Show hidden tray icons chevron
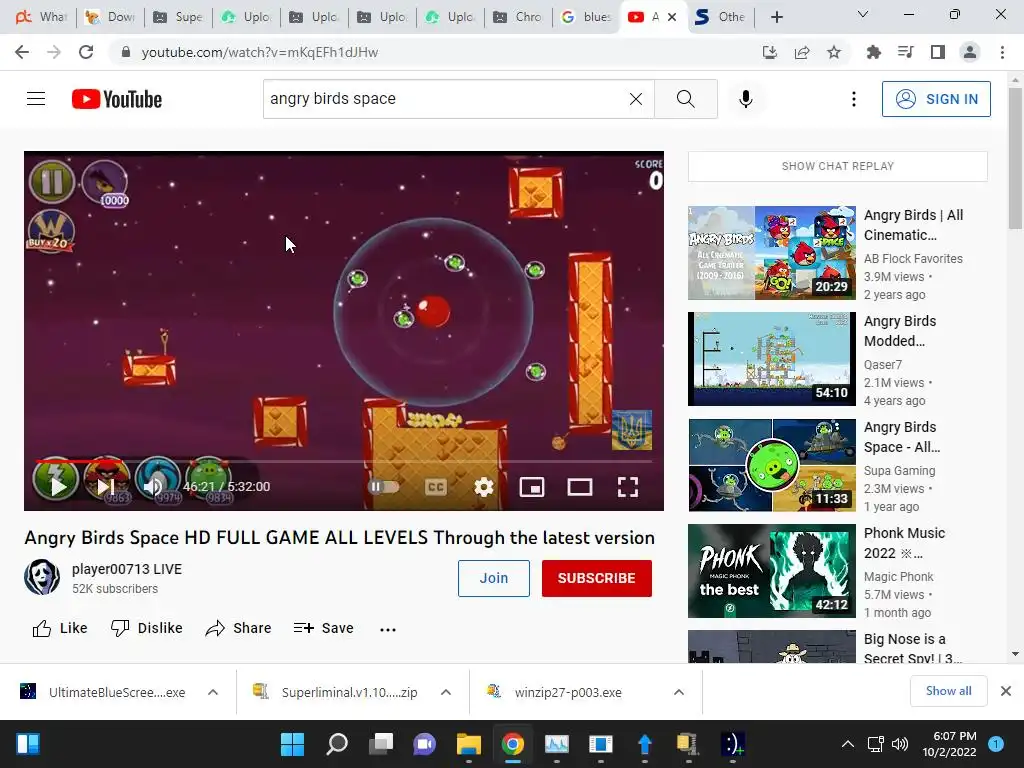The width and height of the screenshot is (1024, 768). point(848,744)
